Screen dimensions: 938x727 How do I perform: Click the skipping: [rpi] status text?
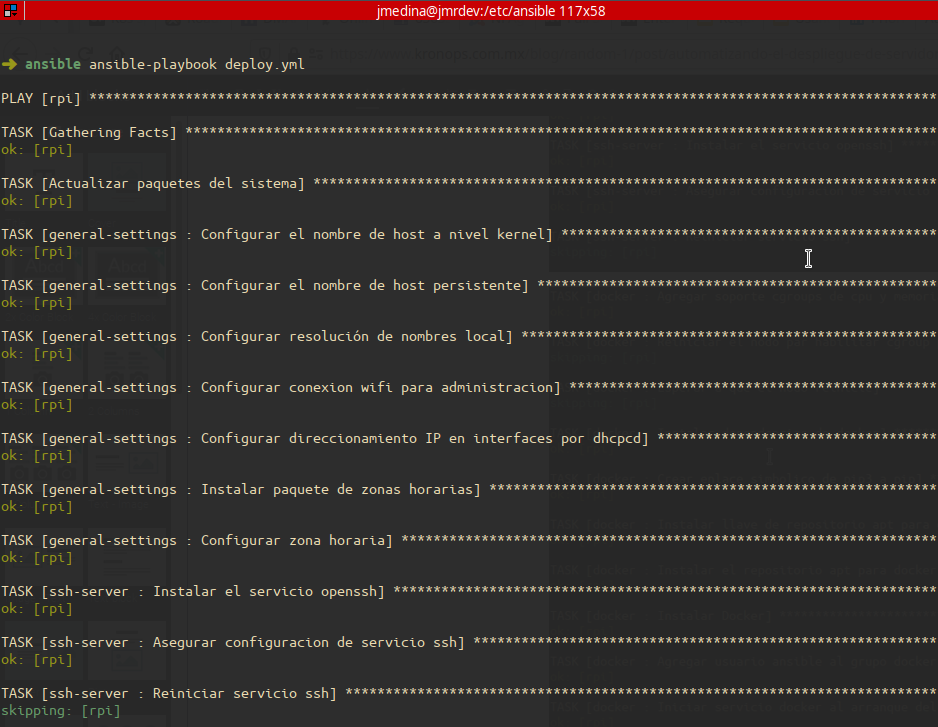coord(60,710)
